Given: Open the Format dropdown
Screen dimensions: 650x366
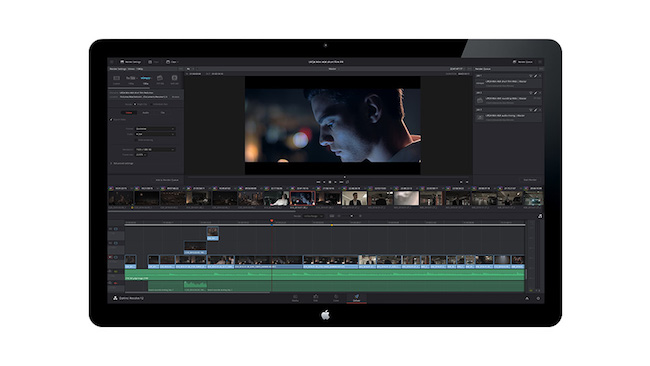Looking at the screenshot, I should pyautogui.click(x=155, y=129).
